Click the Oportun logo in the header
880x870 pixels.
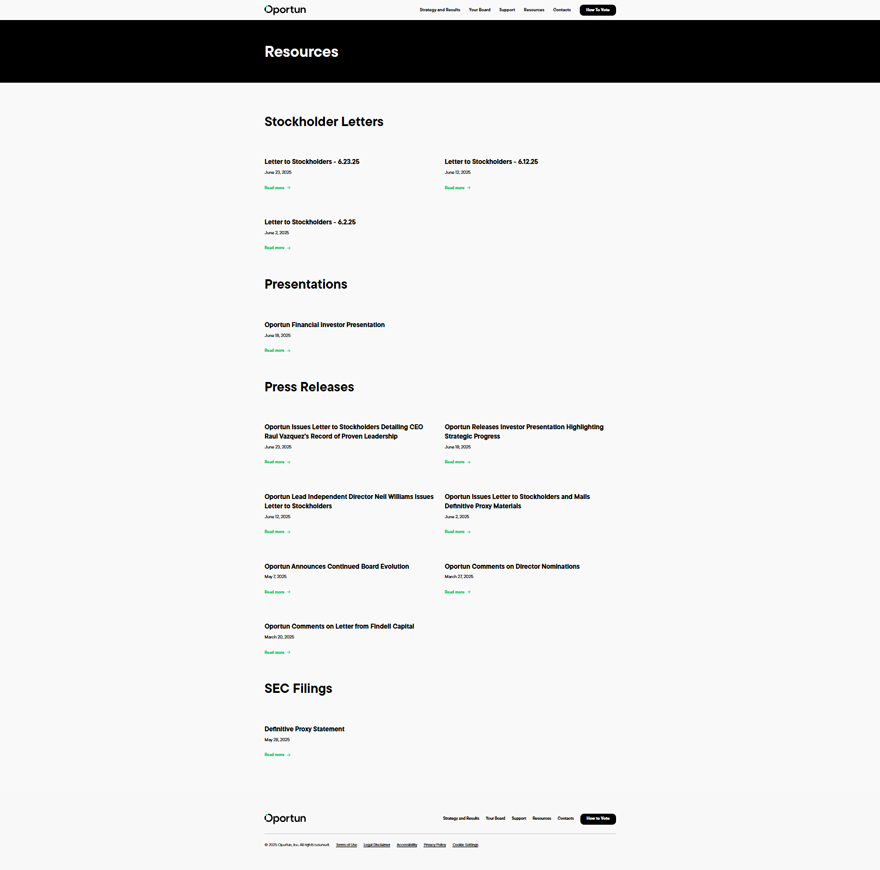pyautogui.click(x=285, y=10)
